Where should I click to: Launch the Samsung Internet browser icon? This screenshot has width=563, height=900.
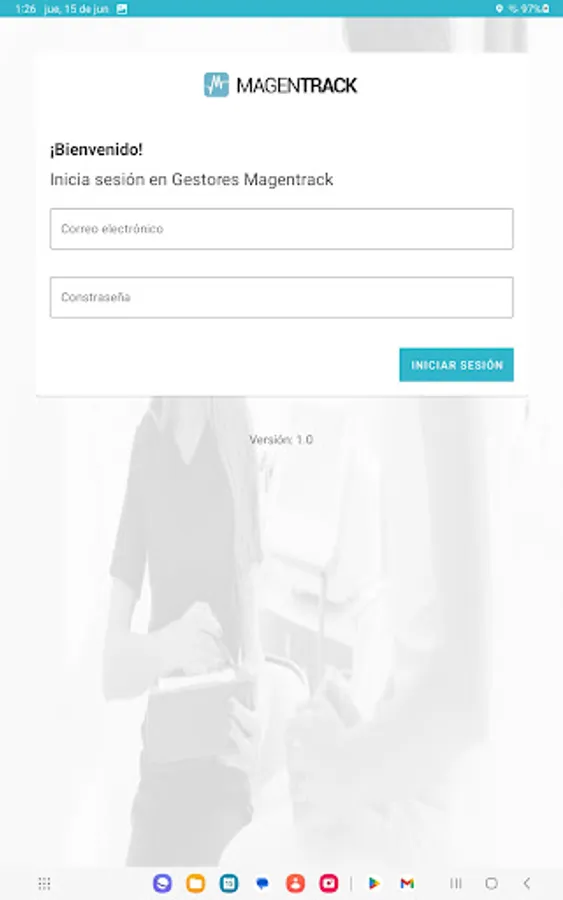coord(162,883)
